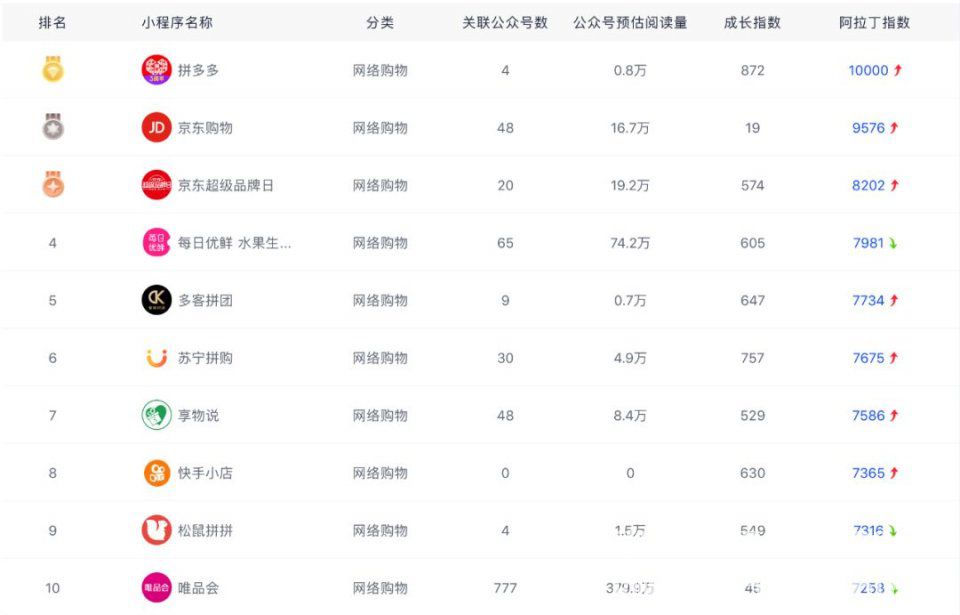Select the green 享物说 heart logo
The height and width of the screenshot is (615, 960).
coord(156,415)
